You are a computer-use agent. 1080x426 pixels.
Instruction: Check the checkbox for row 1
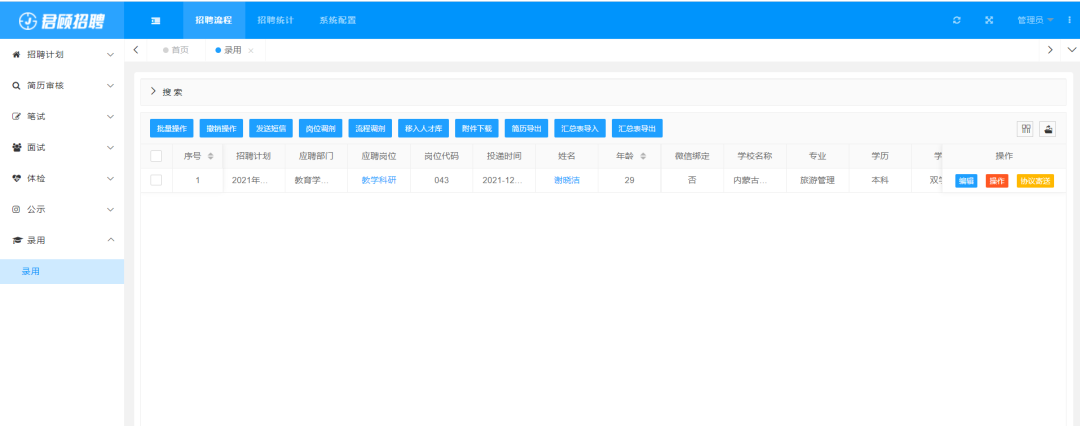(156, 180)
